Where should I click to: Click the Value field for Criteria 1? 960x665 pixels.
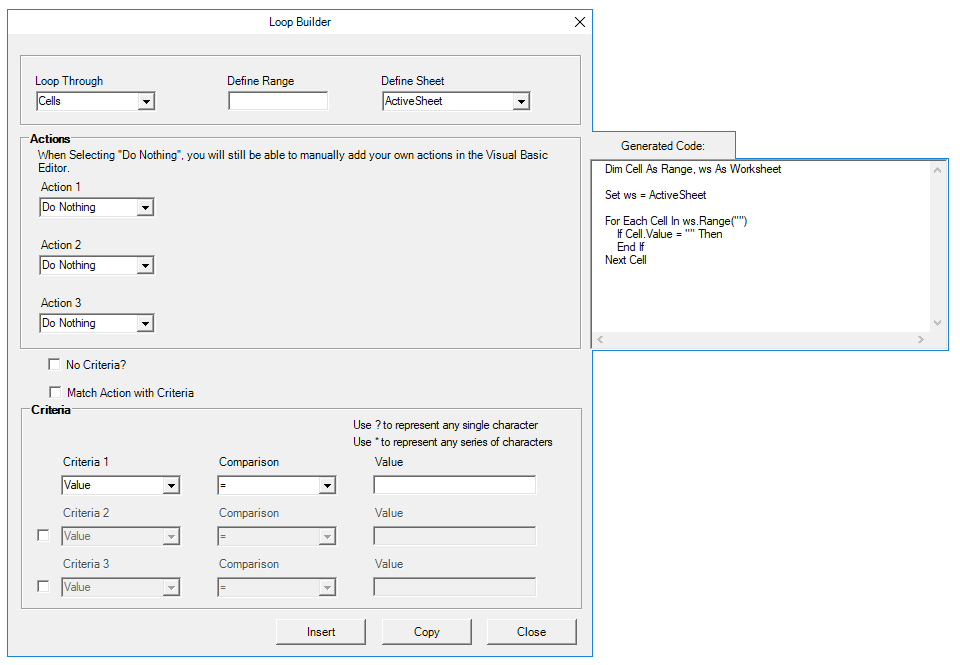(x=454, y=485)
